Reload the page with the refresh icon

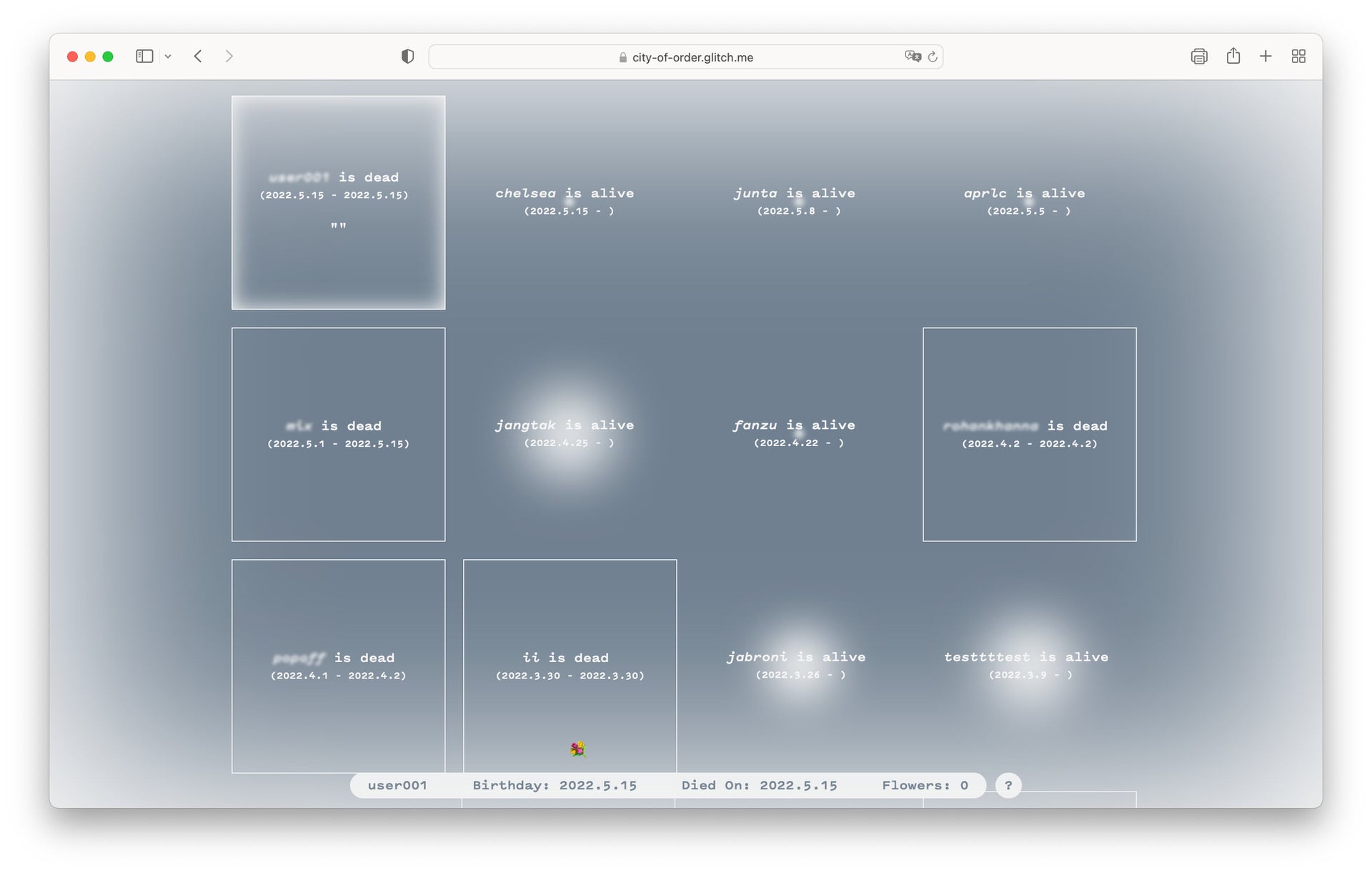[x=933, y=56]
